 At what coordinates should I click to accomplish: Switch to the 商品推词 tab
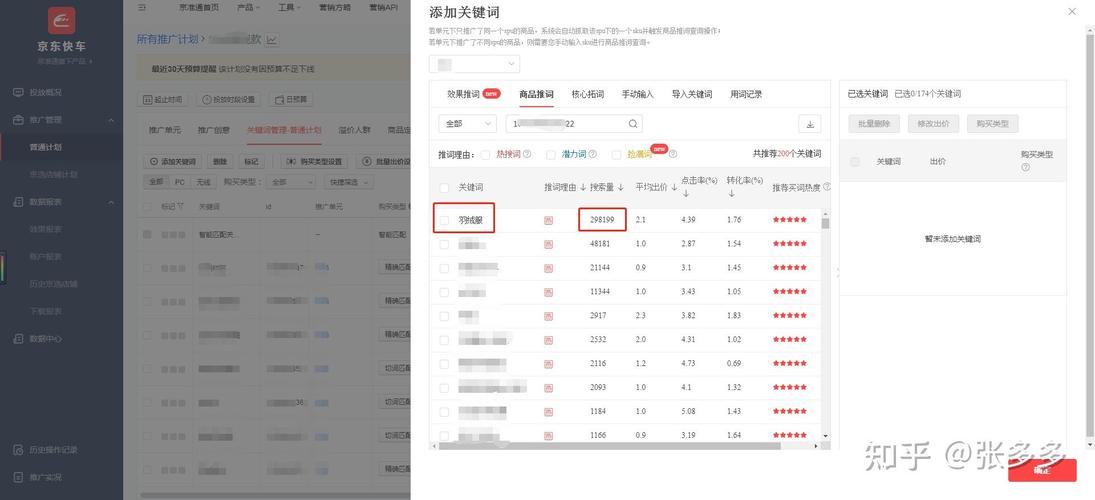click(536, 94)
